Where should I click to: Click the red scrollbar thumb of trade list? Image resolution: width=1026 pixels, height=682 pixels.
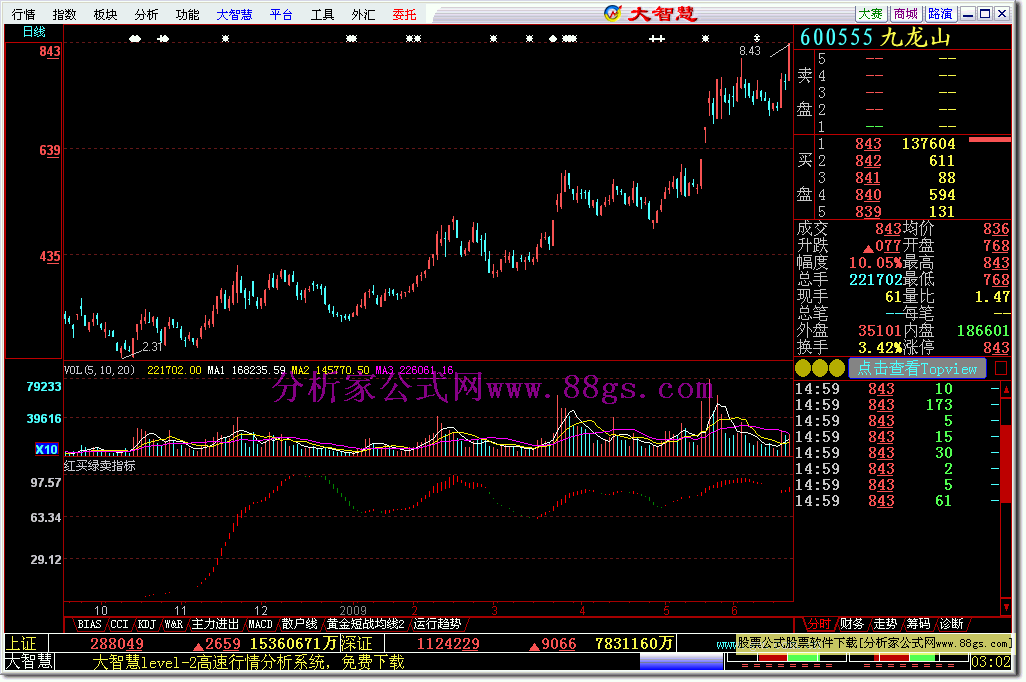1006,466
